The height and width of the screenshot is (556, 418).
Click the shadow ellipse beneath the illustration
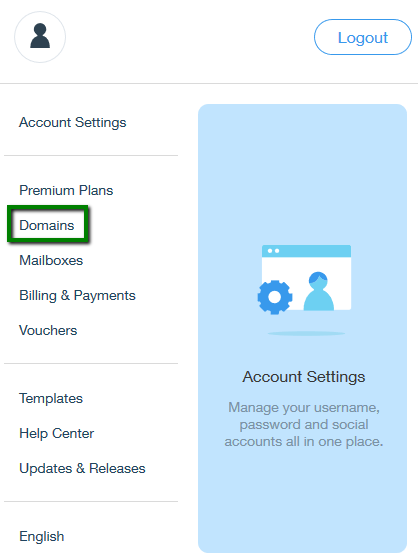[x=306, y=333]
